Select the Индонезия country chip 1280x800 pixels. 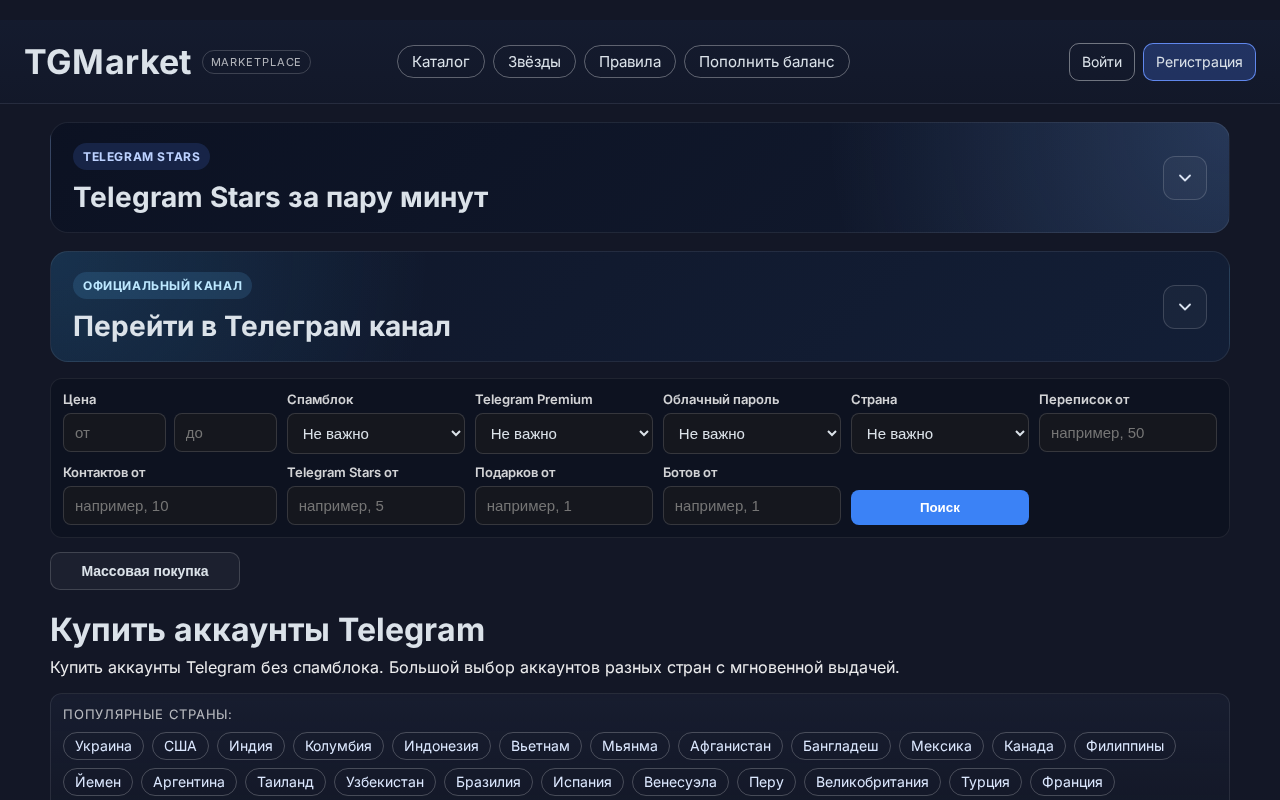pyautogui.click(x=441, y=746)
